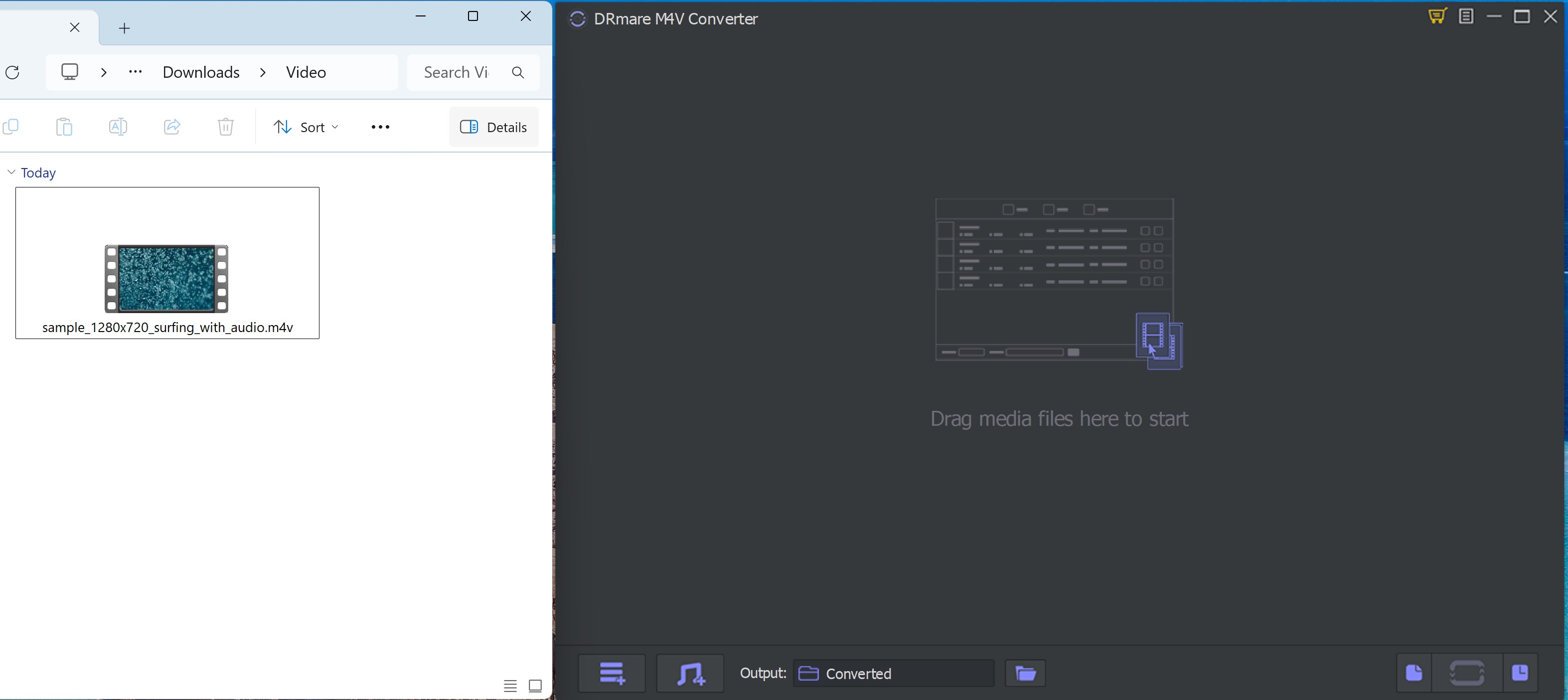This screenshot has width=1568, height=700.
Task: Maximize the DRmare window
Action: 1522,16
